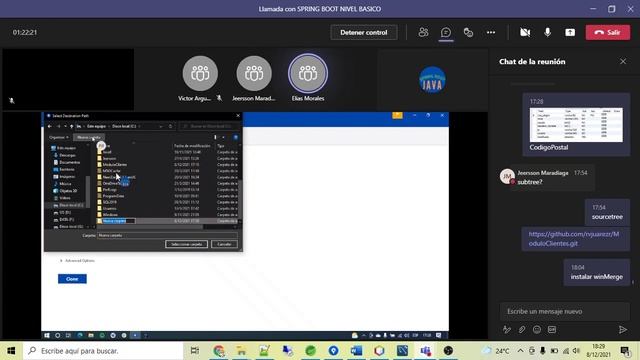This screenshot has width=640, height=360.
Task: Share content with the upload-screen icon
Action: pos(570,32)
